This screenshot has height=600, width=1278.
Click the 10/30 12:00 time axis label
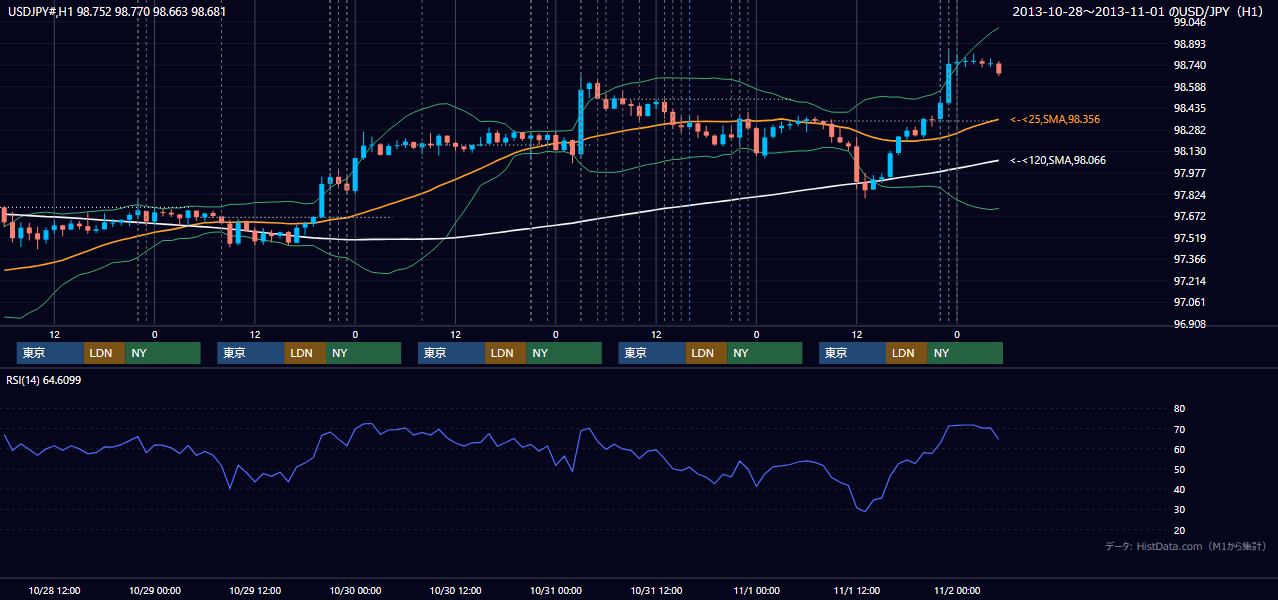coord(455,590)
